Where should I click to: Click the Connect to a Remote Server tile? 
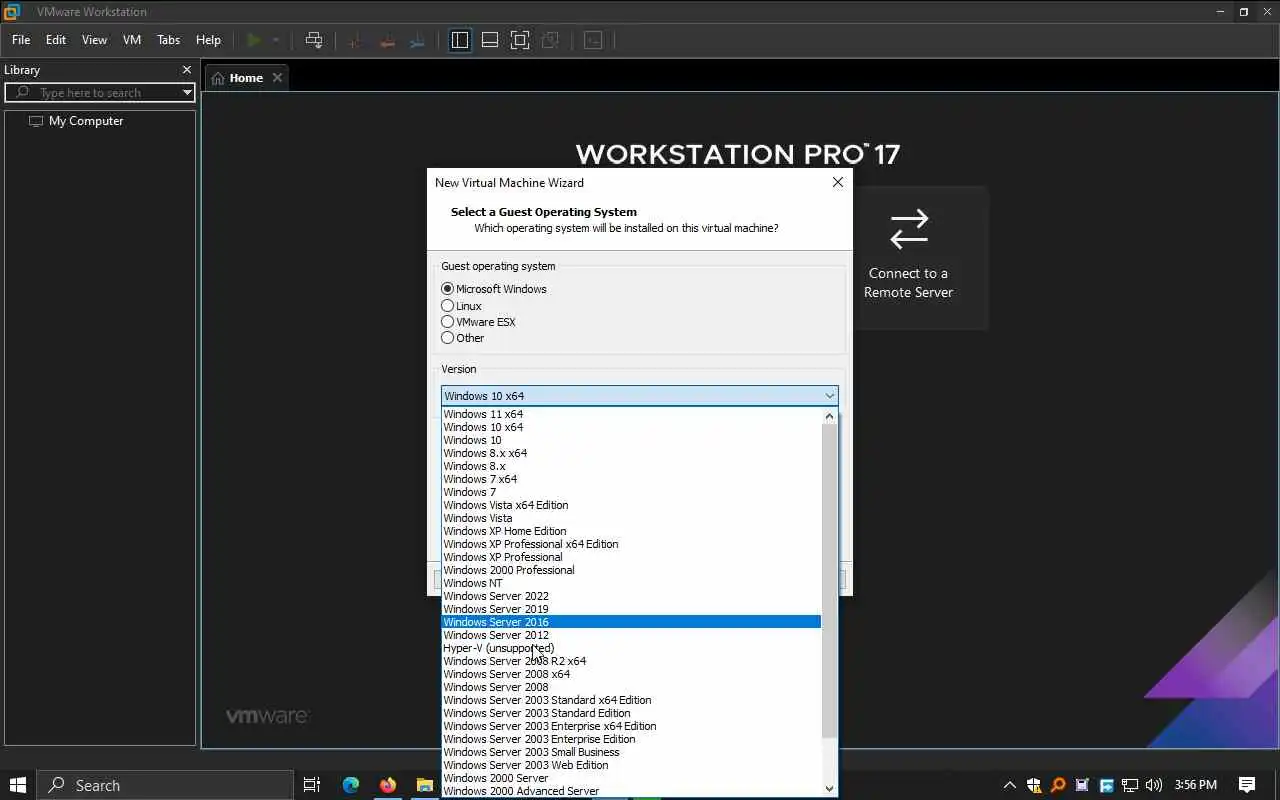[909, 257]
